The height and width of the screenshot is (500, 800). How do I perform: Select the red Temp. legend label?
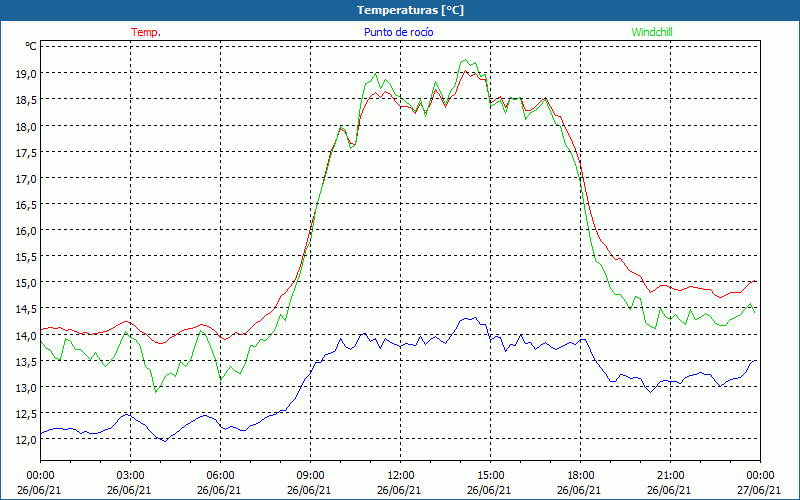point(146,32)
